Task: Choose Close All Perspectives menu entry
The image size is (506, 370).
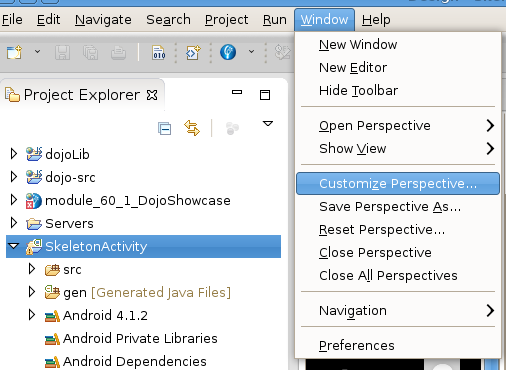Action: (x=398, y=275)
